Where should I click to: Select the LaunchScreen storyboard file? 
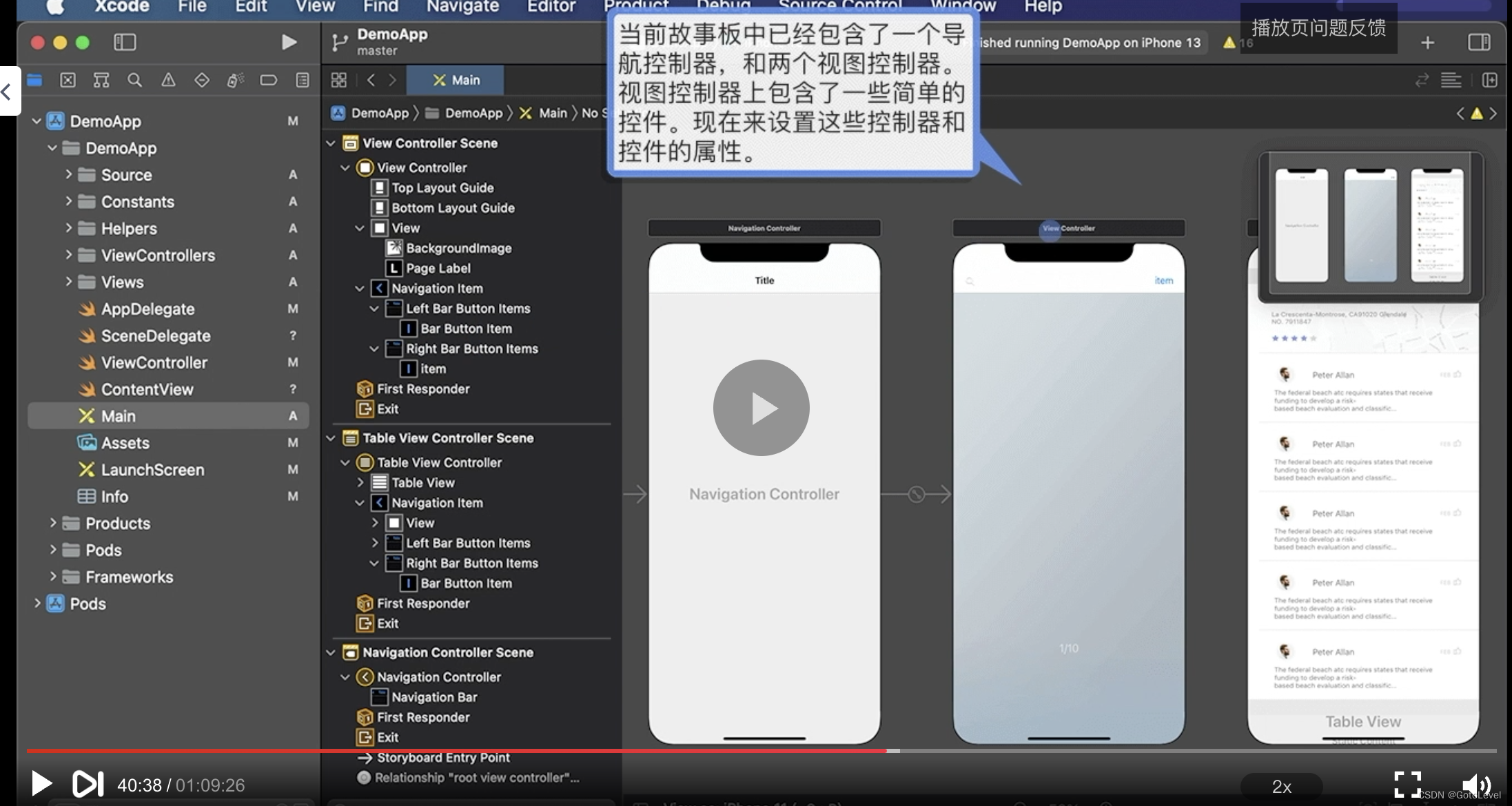[x=150, y=469]
